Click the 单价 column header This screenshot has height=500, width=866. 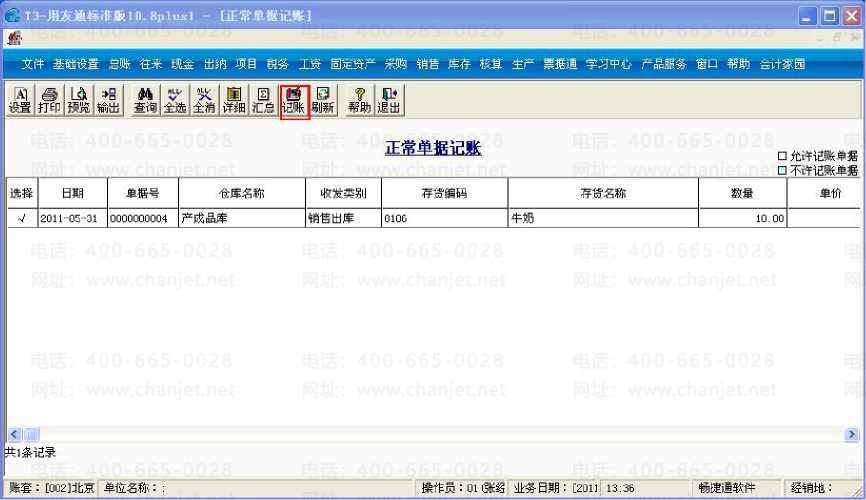824,193
